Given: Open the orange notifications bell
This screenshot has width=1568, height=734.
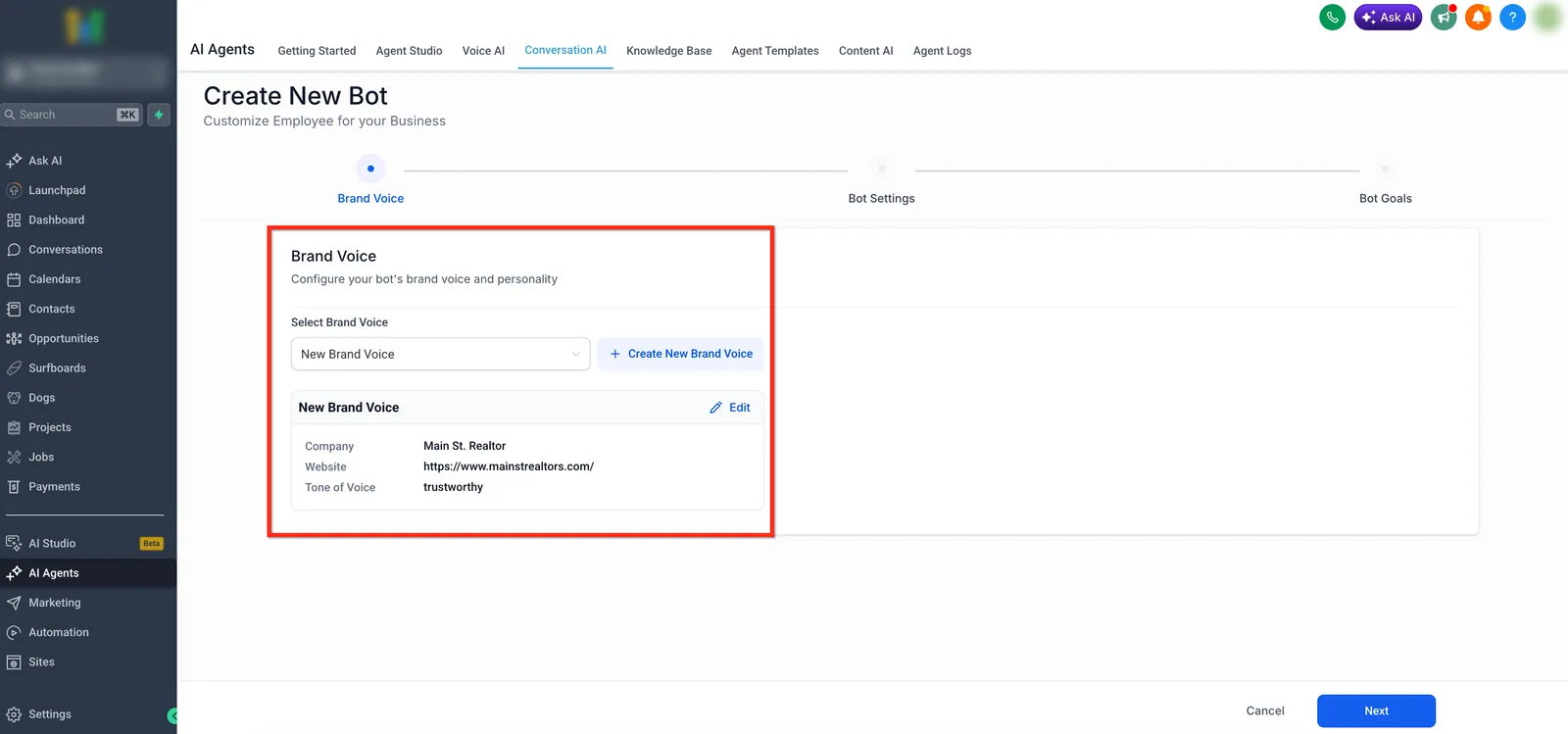Looking at the screenshot, I should pos(1478,17).
